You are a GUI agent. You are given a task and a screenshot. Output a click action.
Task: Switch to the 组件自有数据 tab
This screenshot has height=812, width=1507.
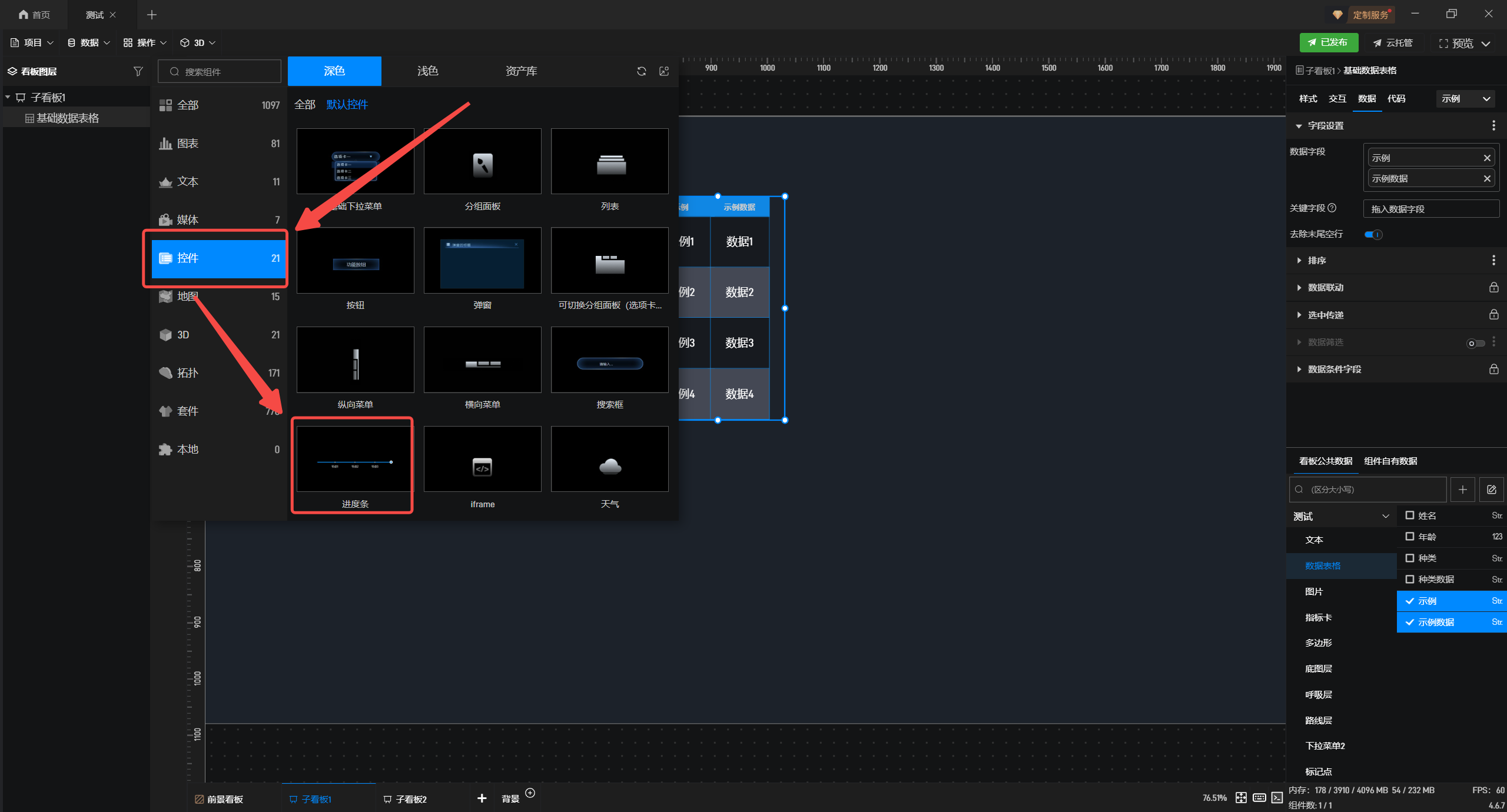(1390, 461)
